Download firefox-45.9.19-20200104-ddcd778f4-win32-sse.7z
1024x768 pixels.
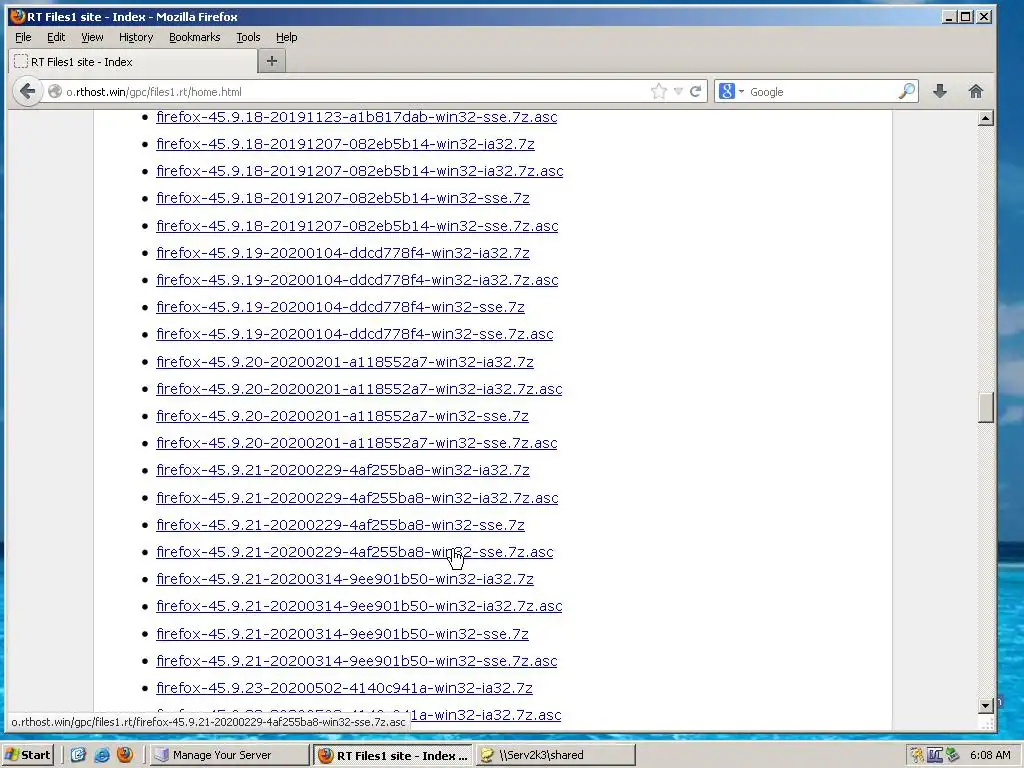(340, 307)
